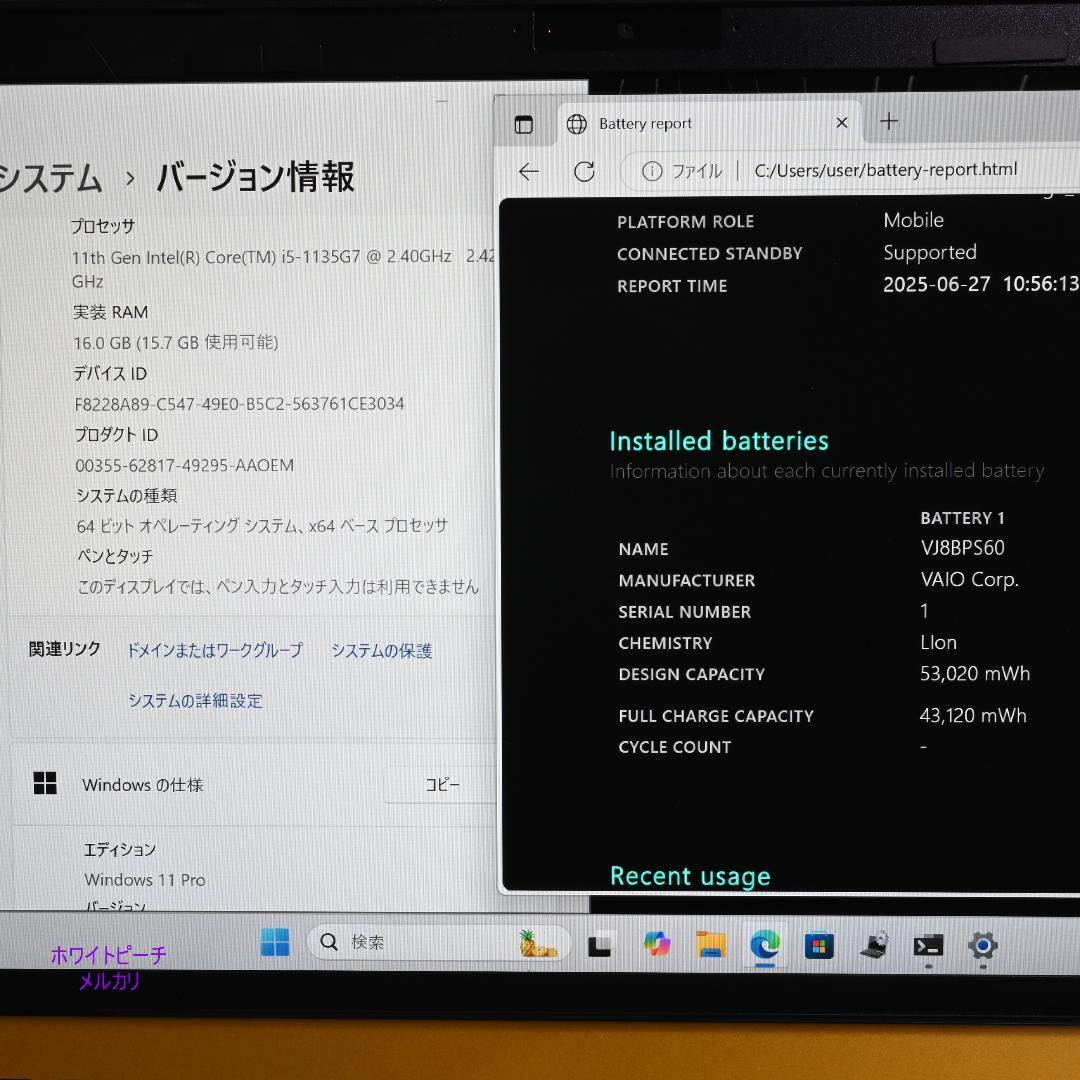The image size is (1080, 1080).
Task: Open Copilot from the taskbar
Action: tap(657, 942)
